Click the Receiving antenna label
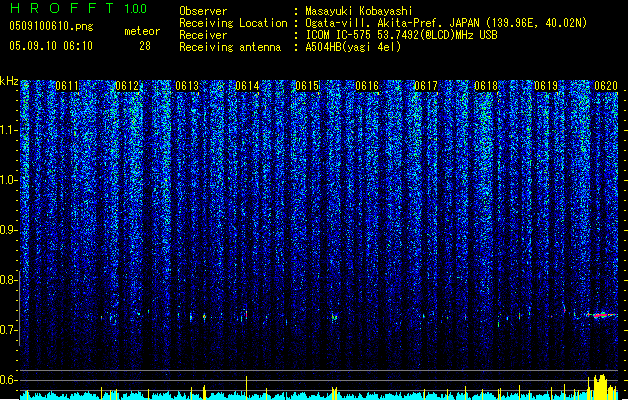Viewport: 629px width, 400px height. (x=230, y=47)
